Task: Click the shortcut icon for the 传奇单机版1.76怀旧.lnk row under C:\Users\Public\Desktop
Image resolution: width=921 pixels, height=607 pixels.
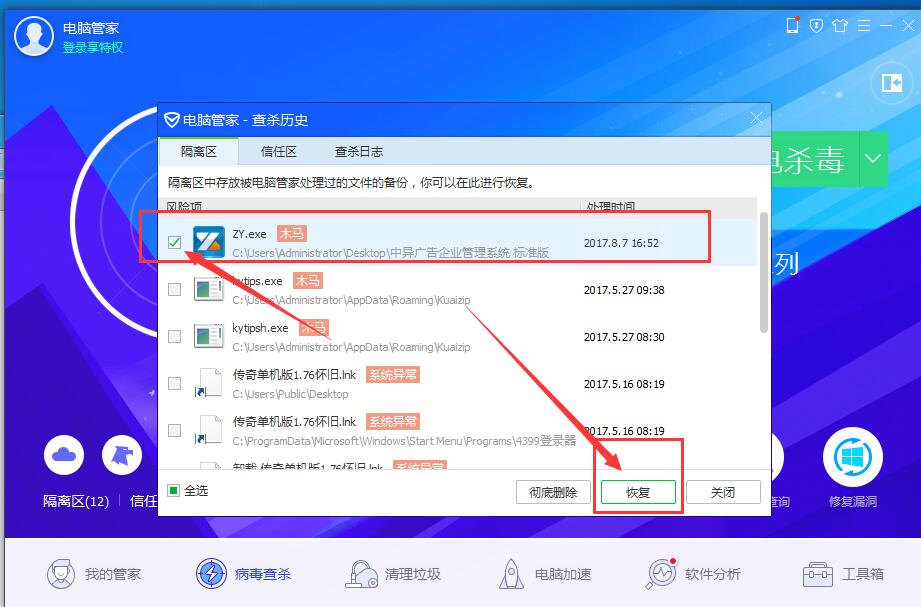Action: [209, 383]
